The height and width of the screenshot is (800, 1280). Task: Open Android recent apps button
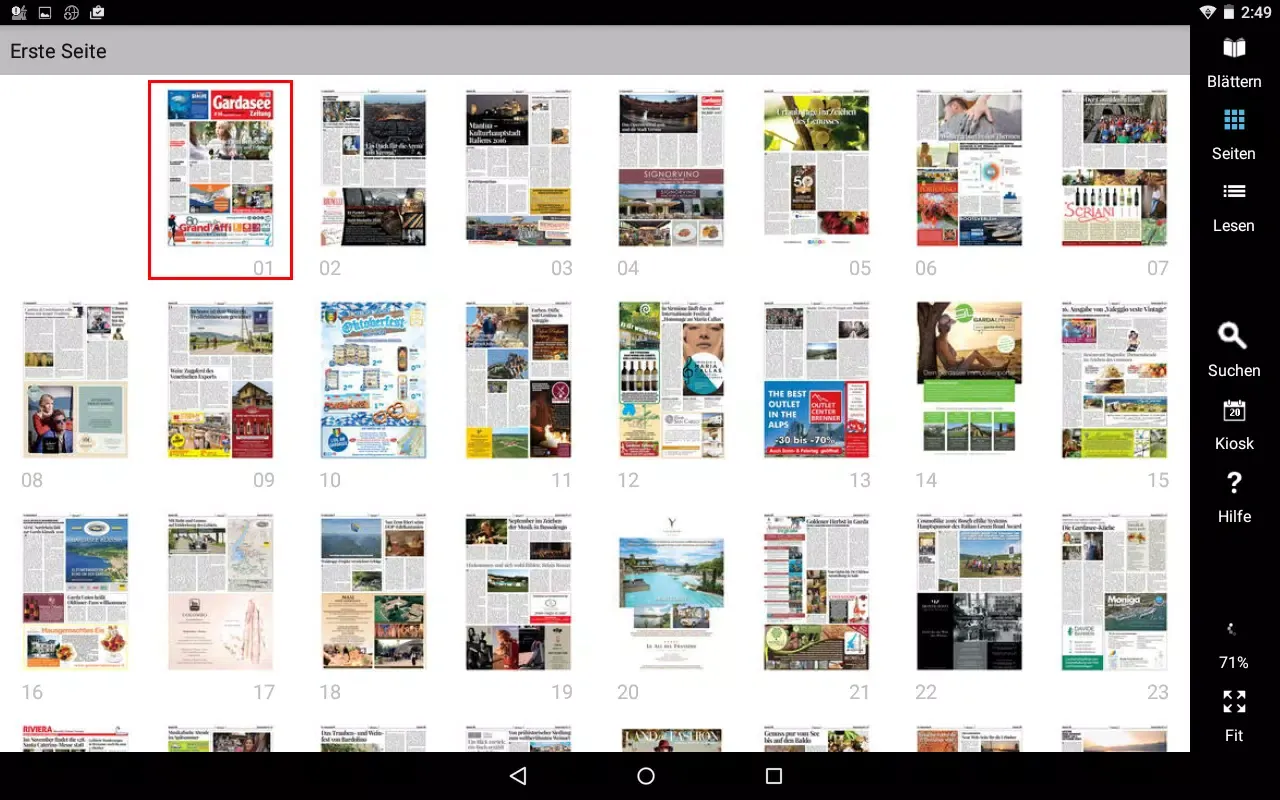tap(773, 776)
